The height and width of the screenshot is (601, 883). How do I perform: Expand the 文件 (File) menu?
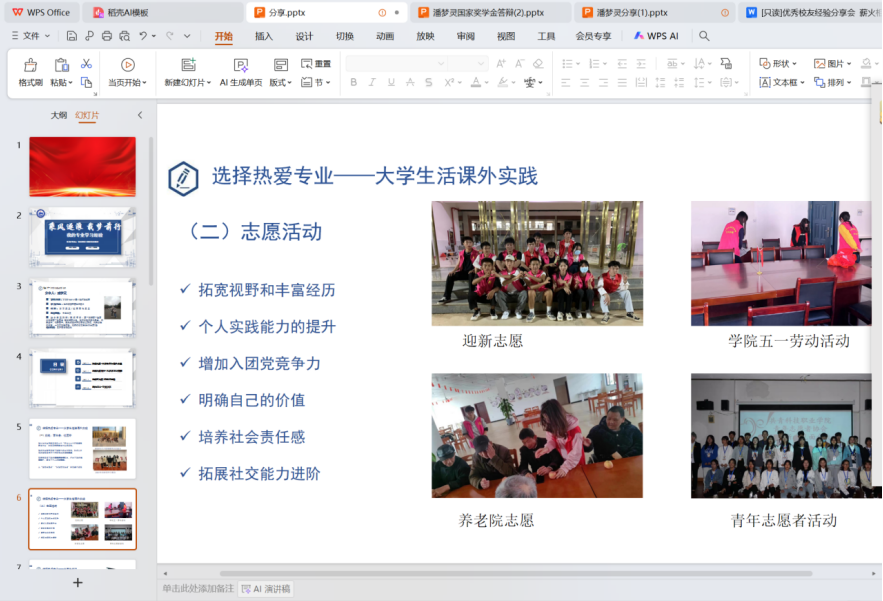click(x=31, y=36)
